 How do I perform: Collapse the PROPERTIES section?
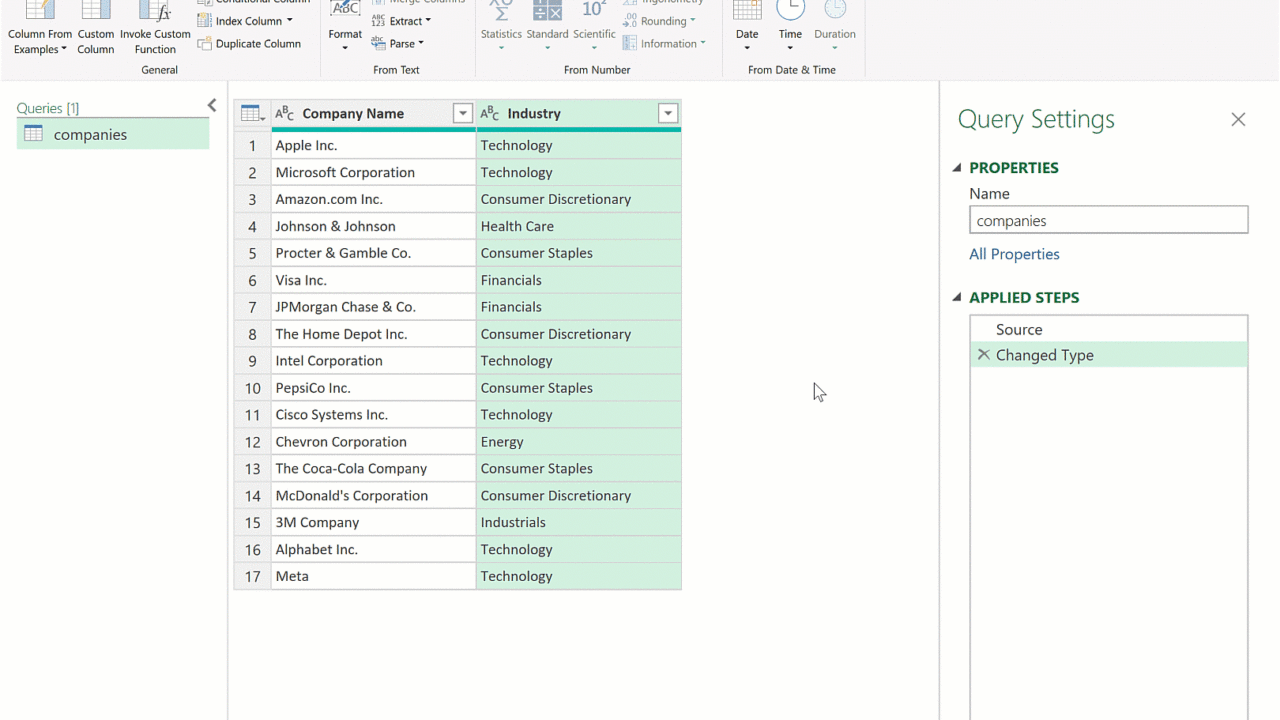[957, 168]
